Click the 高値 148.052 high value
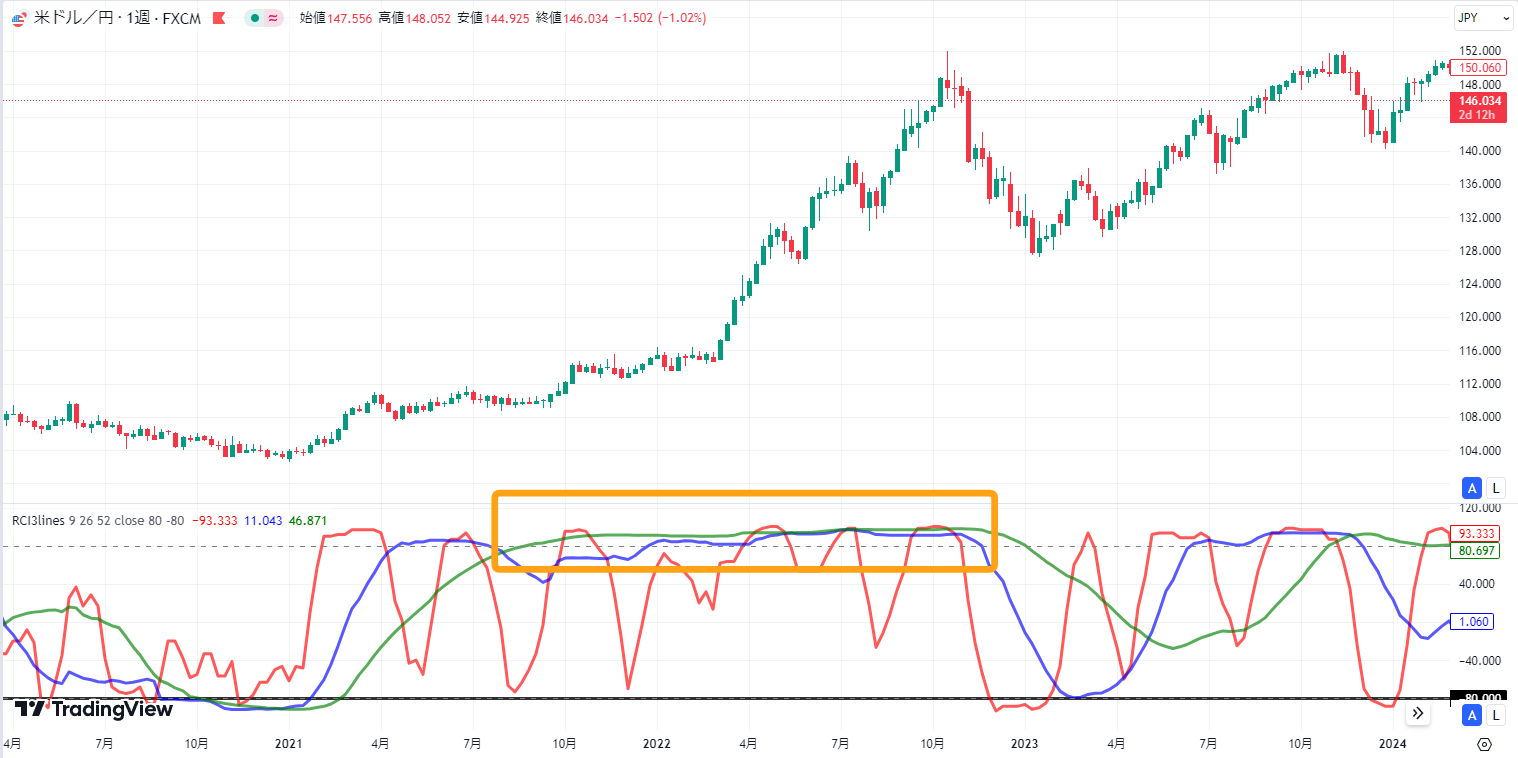The width and height of the screenshot is (1518, 758). point(415,17)
